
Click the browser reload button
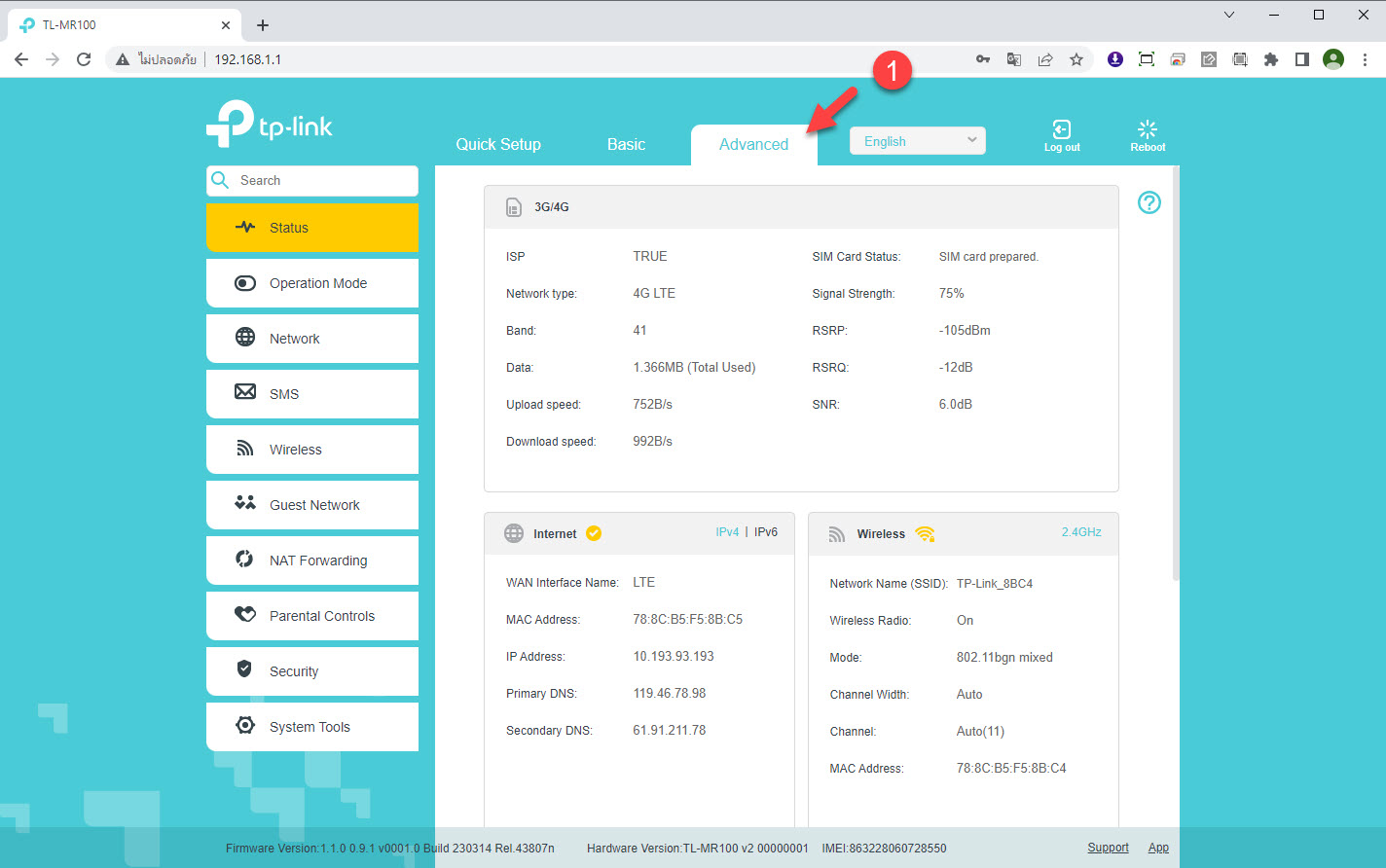(84, 59)
